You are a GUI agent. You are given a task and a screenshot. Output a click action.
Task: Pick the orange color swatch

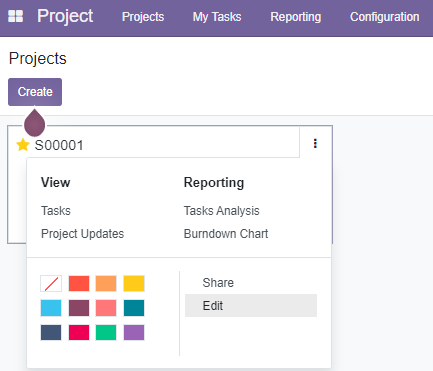[x=106, y=284]
